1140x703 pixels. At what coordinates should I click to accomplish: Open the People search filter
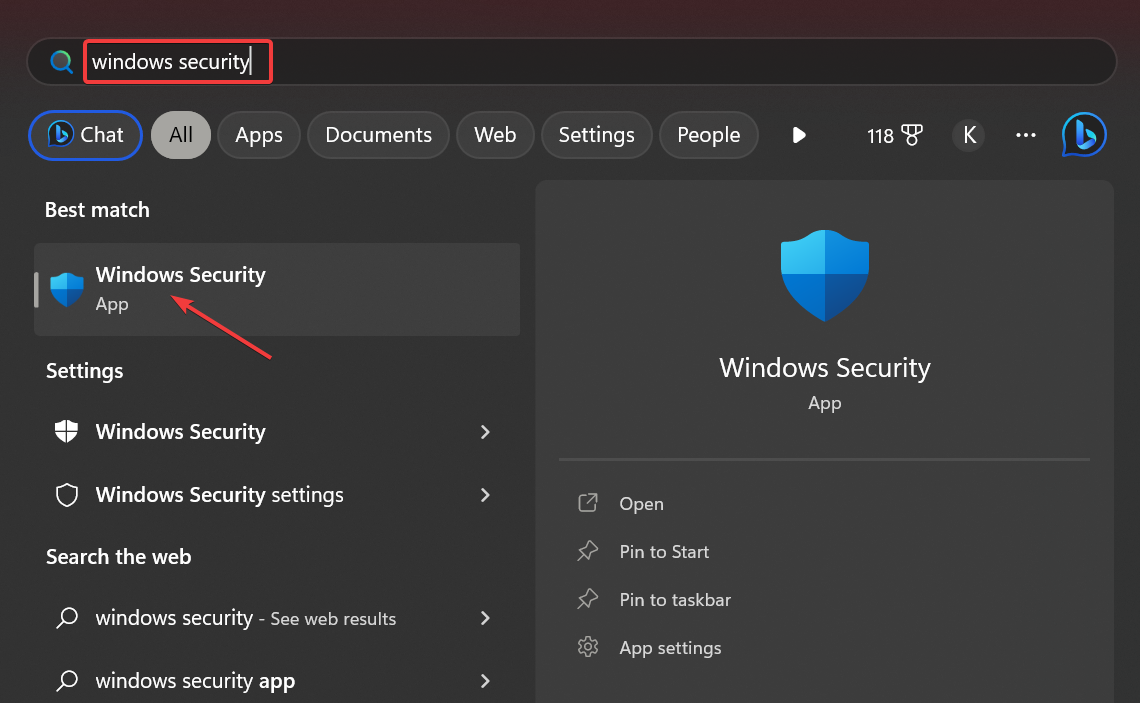point(709,134)
